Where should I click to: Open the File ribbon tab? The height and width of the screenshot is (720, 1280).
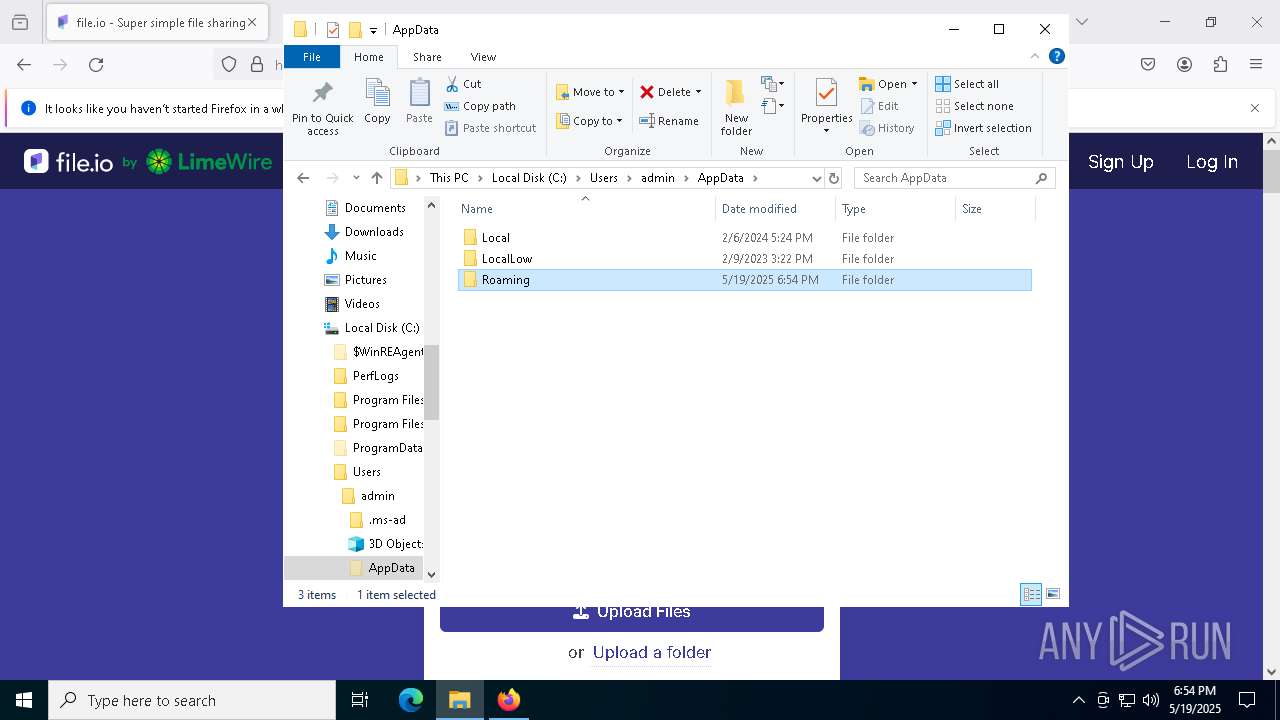click(312, 57)
